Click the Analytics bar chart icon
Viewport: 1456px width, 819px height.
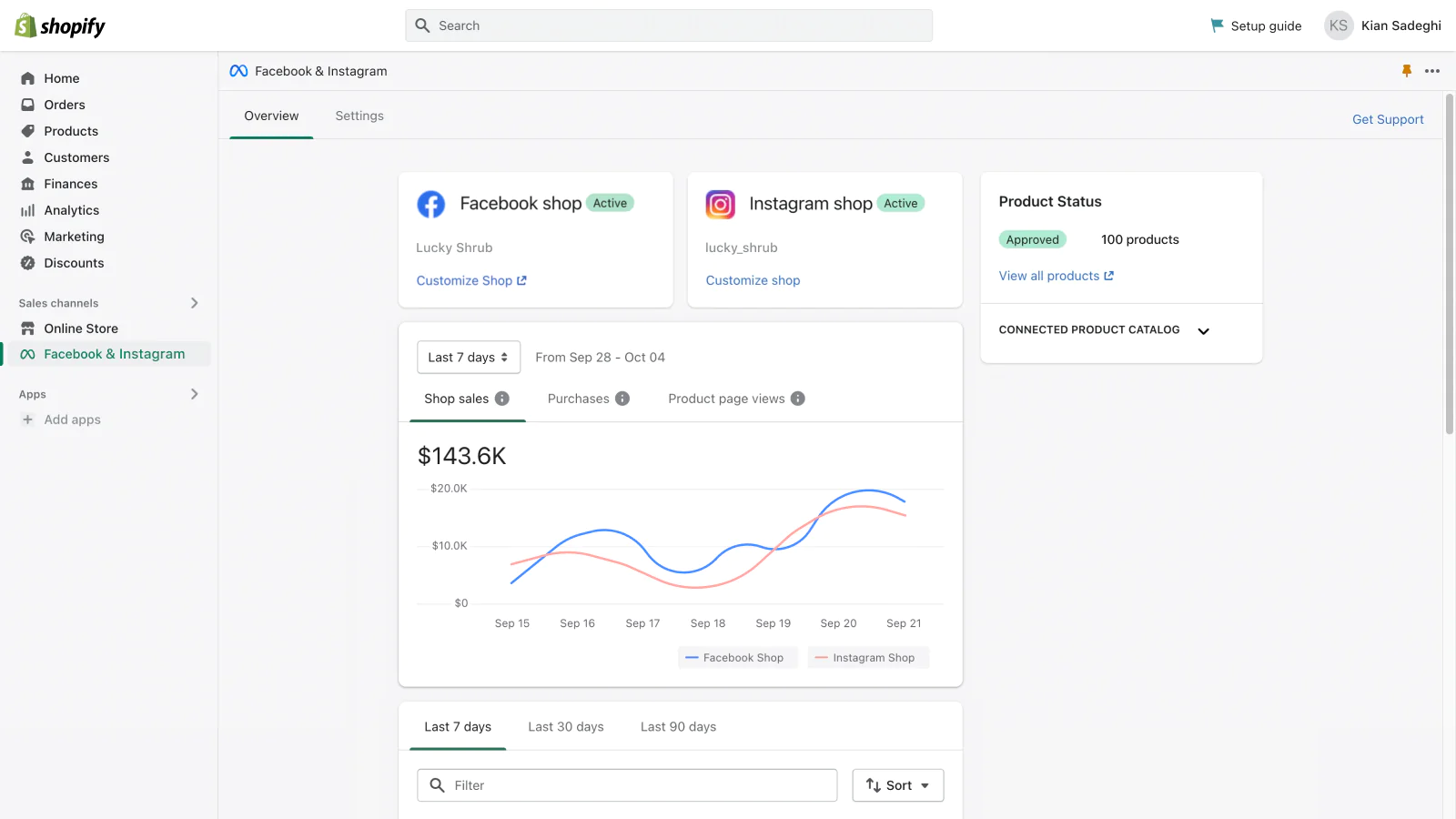pos(28,210)
